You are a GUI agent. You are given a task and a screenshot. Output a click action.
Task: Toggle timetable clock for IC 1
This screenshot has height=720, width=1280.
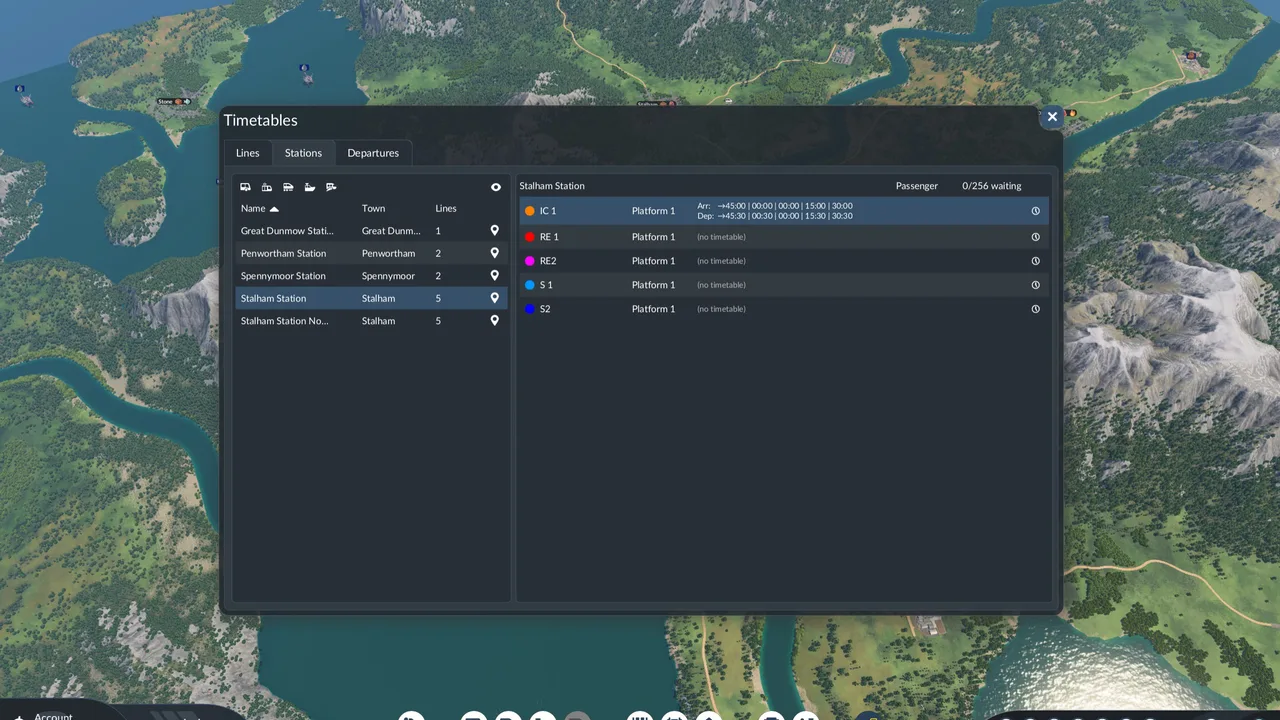pos(1035,211)
